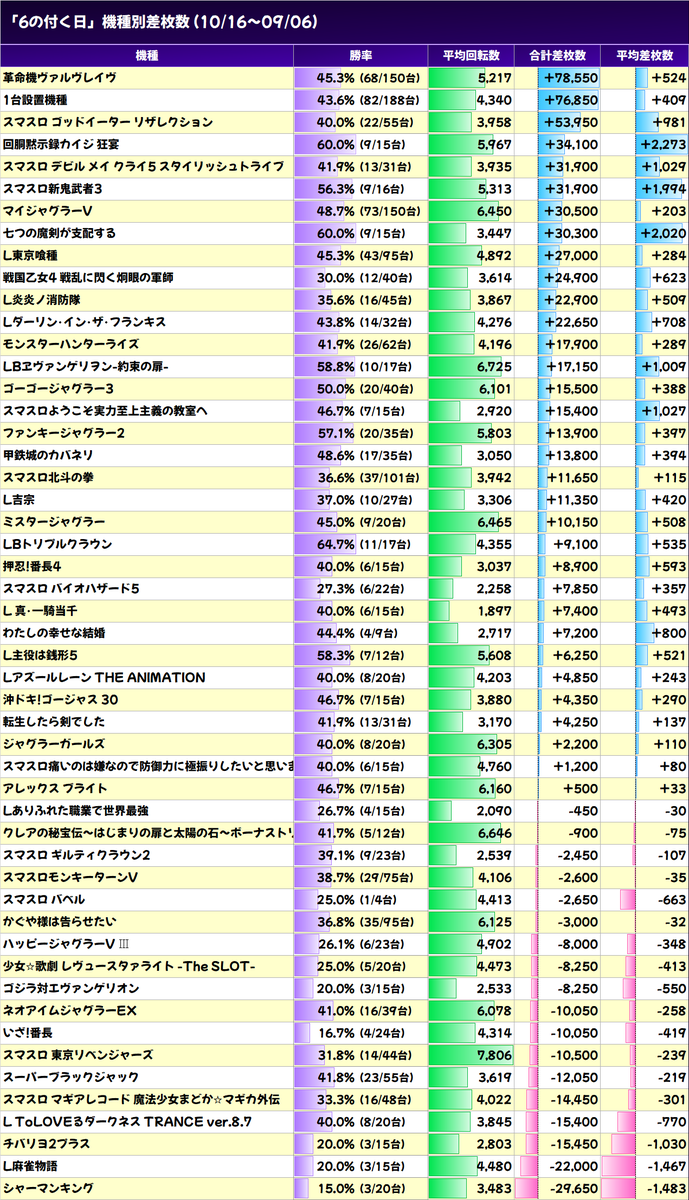Image resolution: width=689 pixels, height=1200 pixels.
Task: Click average spins value 7,806
Action: (x=494, y=1054)
